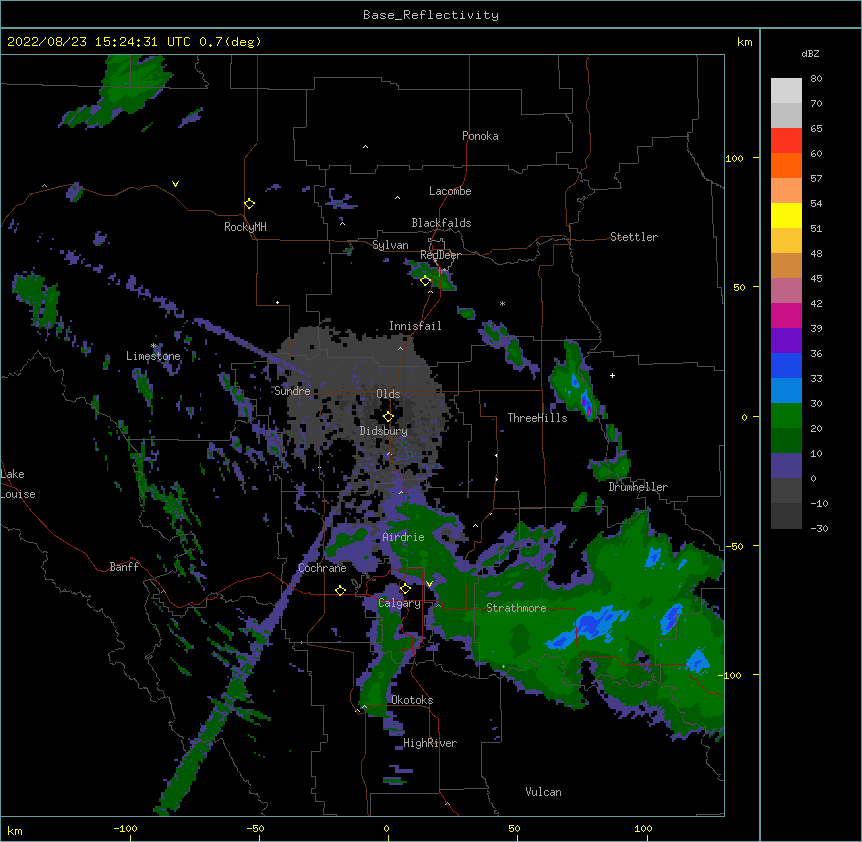Click the yellow V marker northwest of RockyMH
862x842 pixels.
coord(175,184)
